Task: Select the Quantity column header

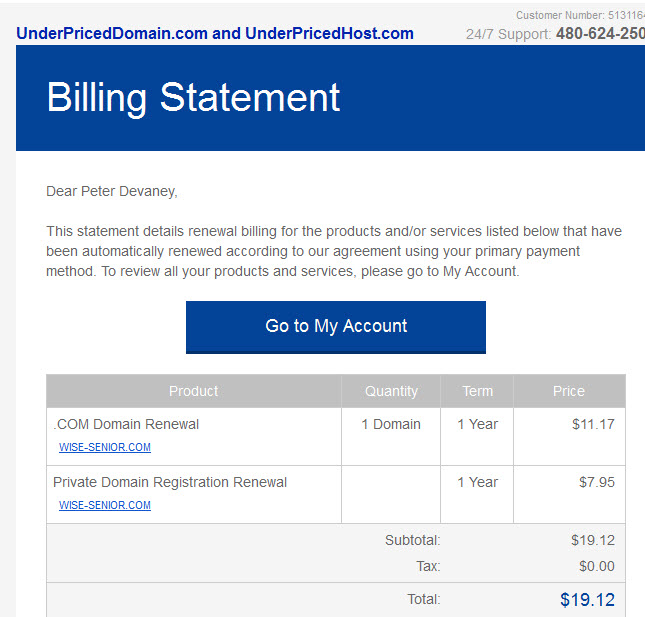Action: [391, 391]
